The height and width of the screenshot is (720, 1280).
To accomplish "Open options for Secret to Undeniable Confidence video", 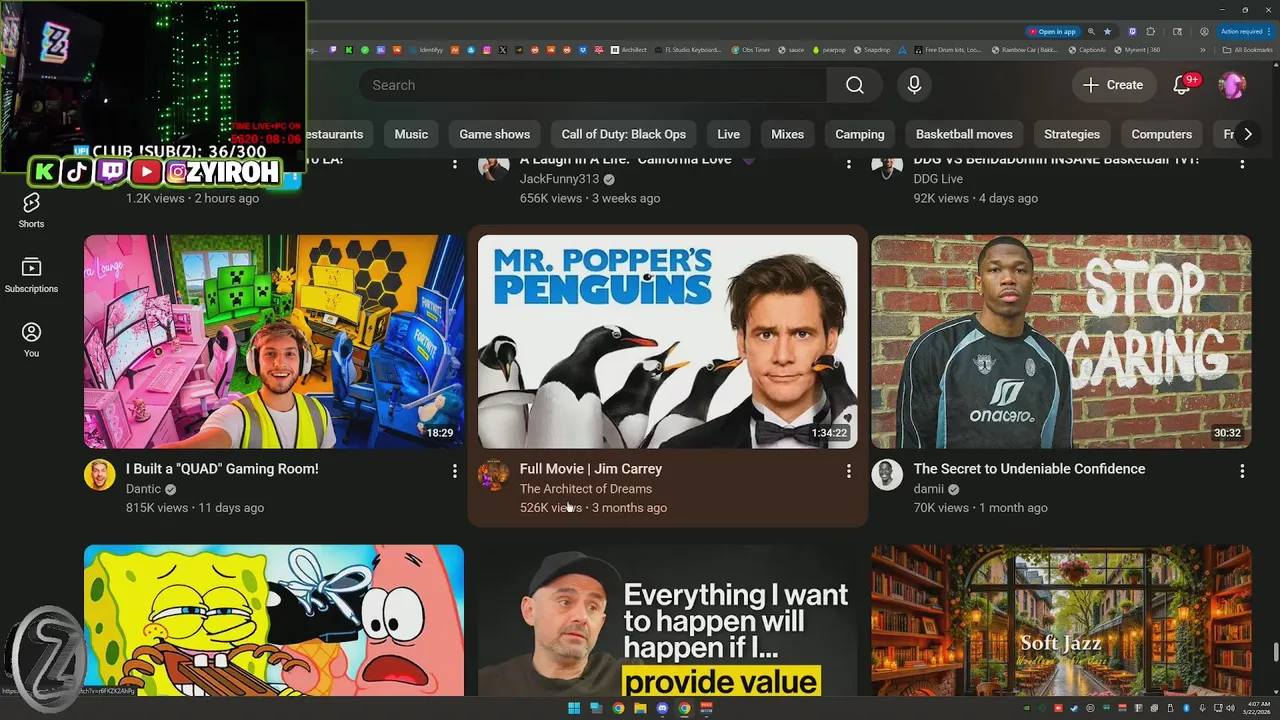I will point(1242,470).
